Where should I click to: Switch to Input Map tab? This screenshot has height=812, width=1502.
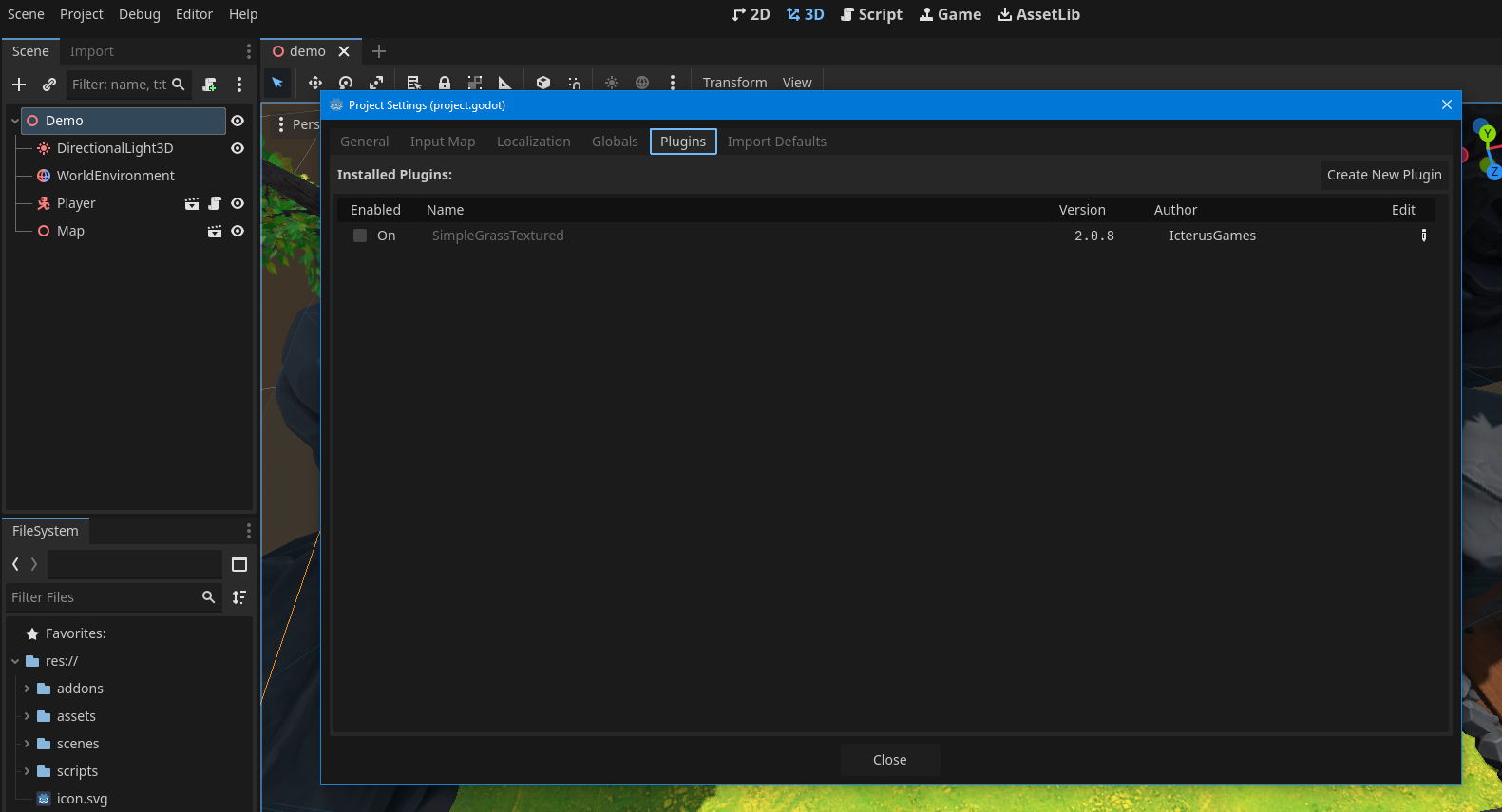pyautogui.click(x=442, y=142)
